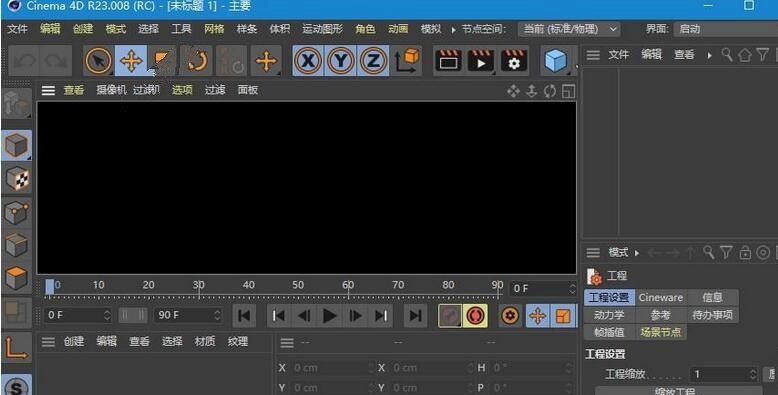Toggle Scale keying button in timeline
The width and height of the screenshot is (778, 395).
[564, 316]
